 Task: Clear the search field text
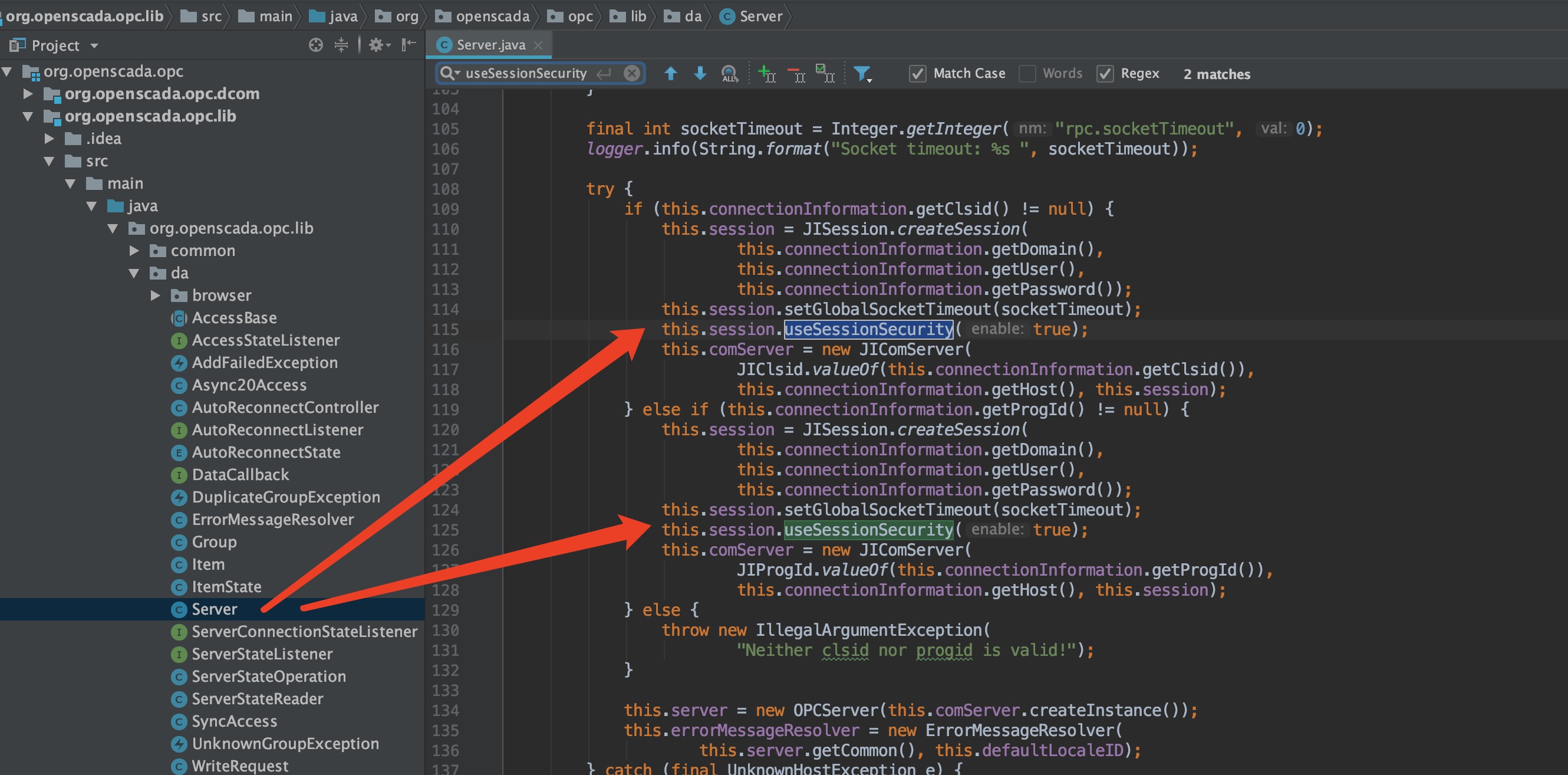click(632, 73)
